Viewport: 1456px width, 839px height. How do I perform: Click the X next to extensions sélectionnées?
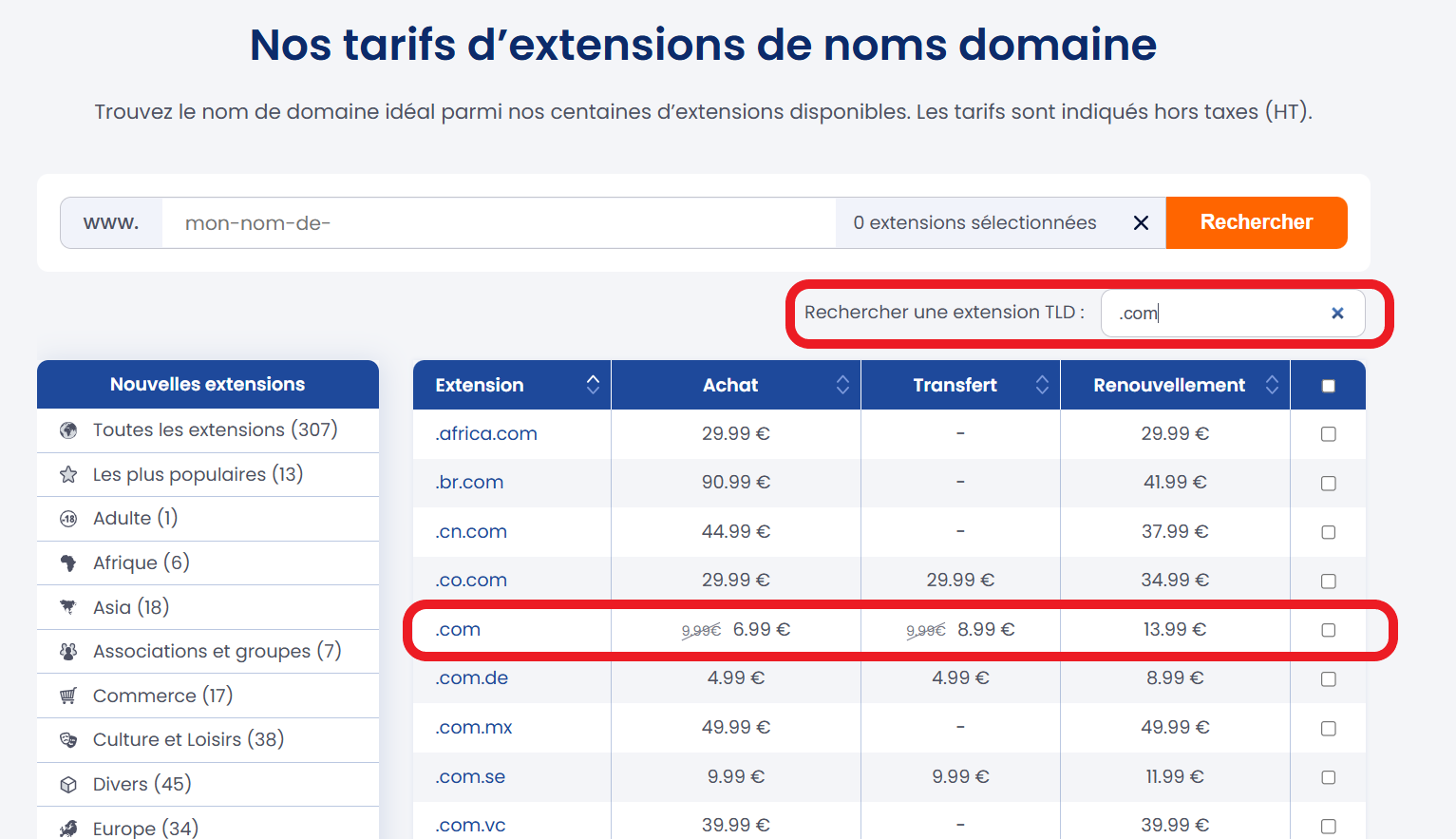point(1141,222)
